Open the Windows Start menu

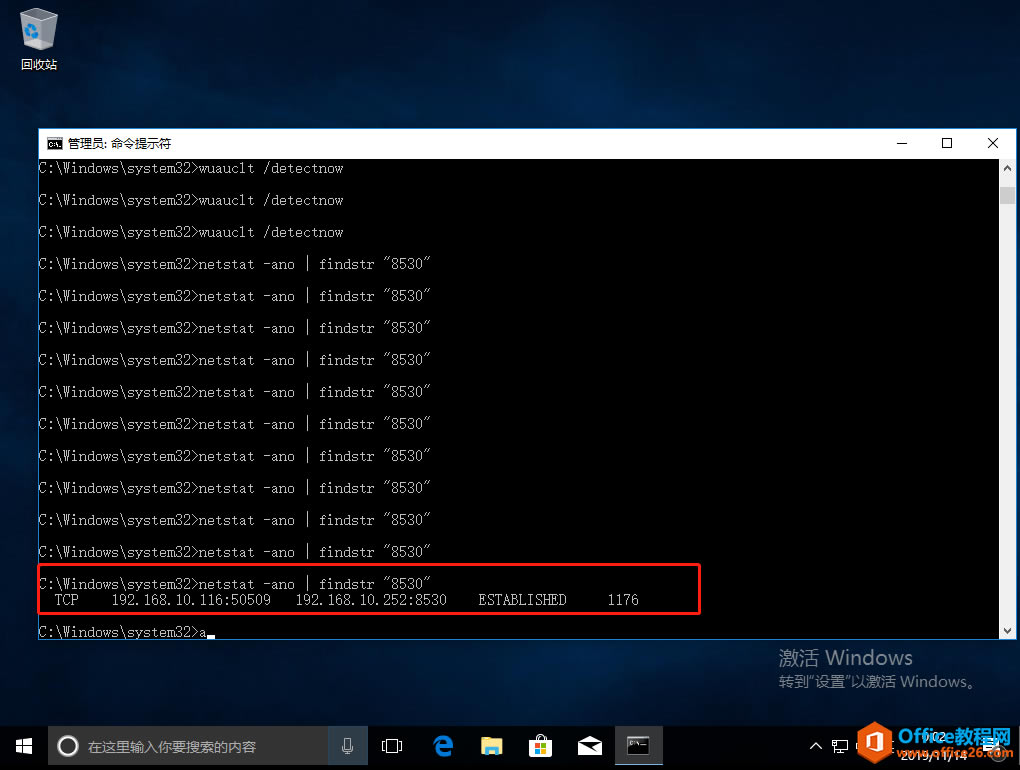pyautogui.click(x=23, y=747)
